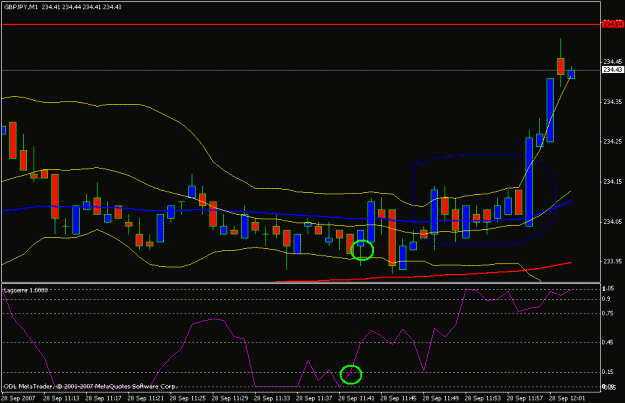Click the 28 Sep 11:45 time label
The height and width of the screenshot is (403, 625).
pos(399,398)
